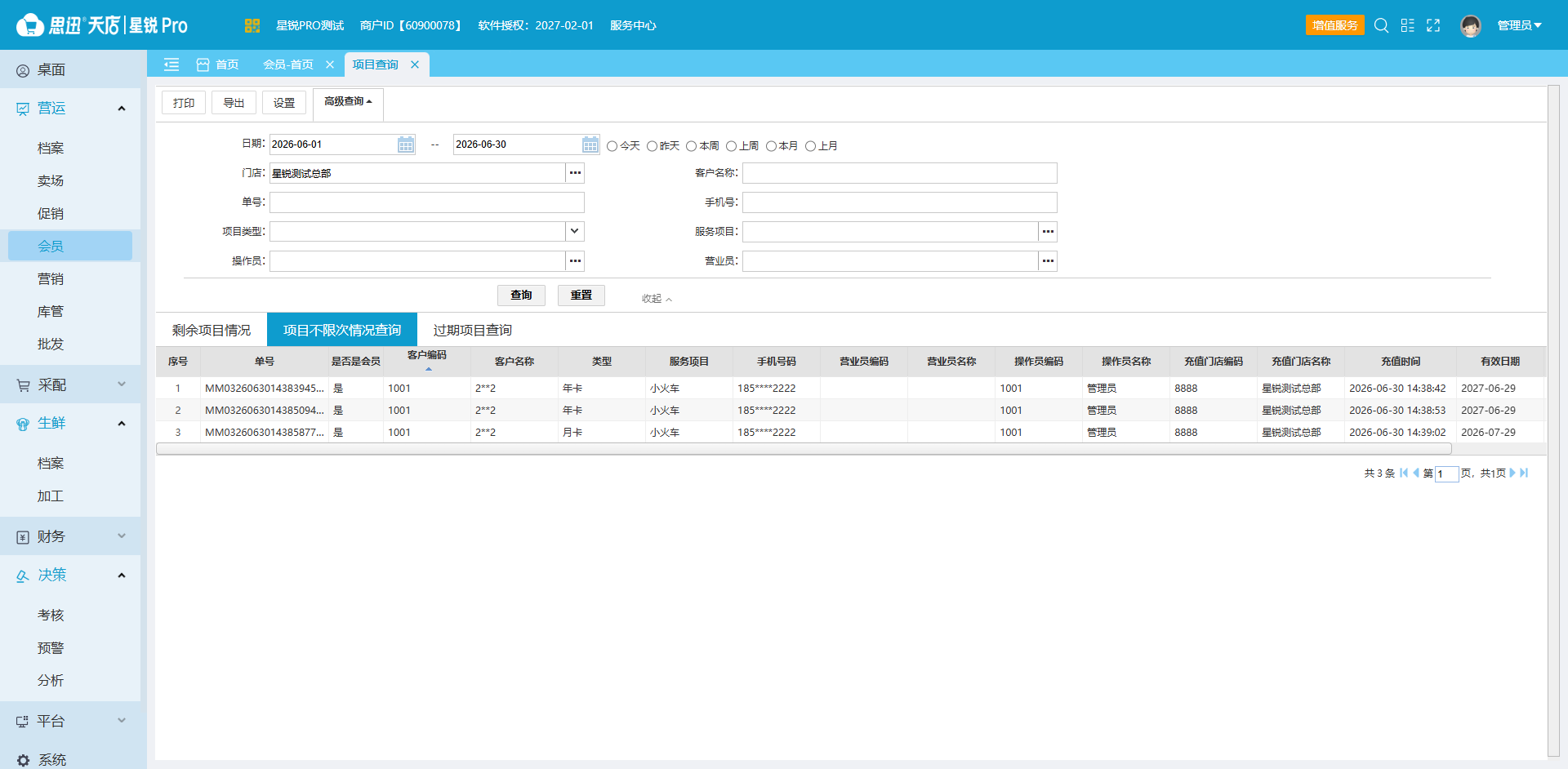Go to next page arrow in pagination
Screen dimensions: 1568x769
[1512, 473]
